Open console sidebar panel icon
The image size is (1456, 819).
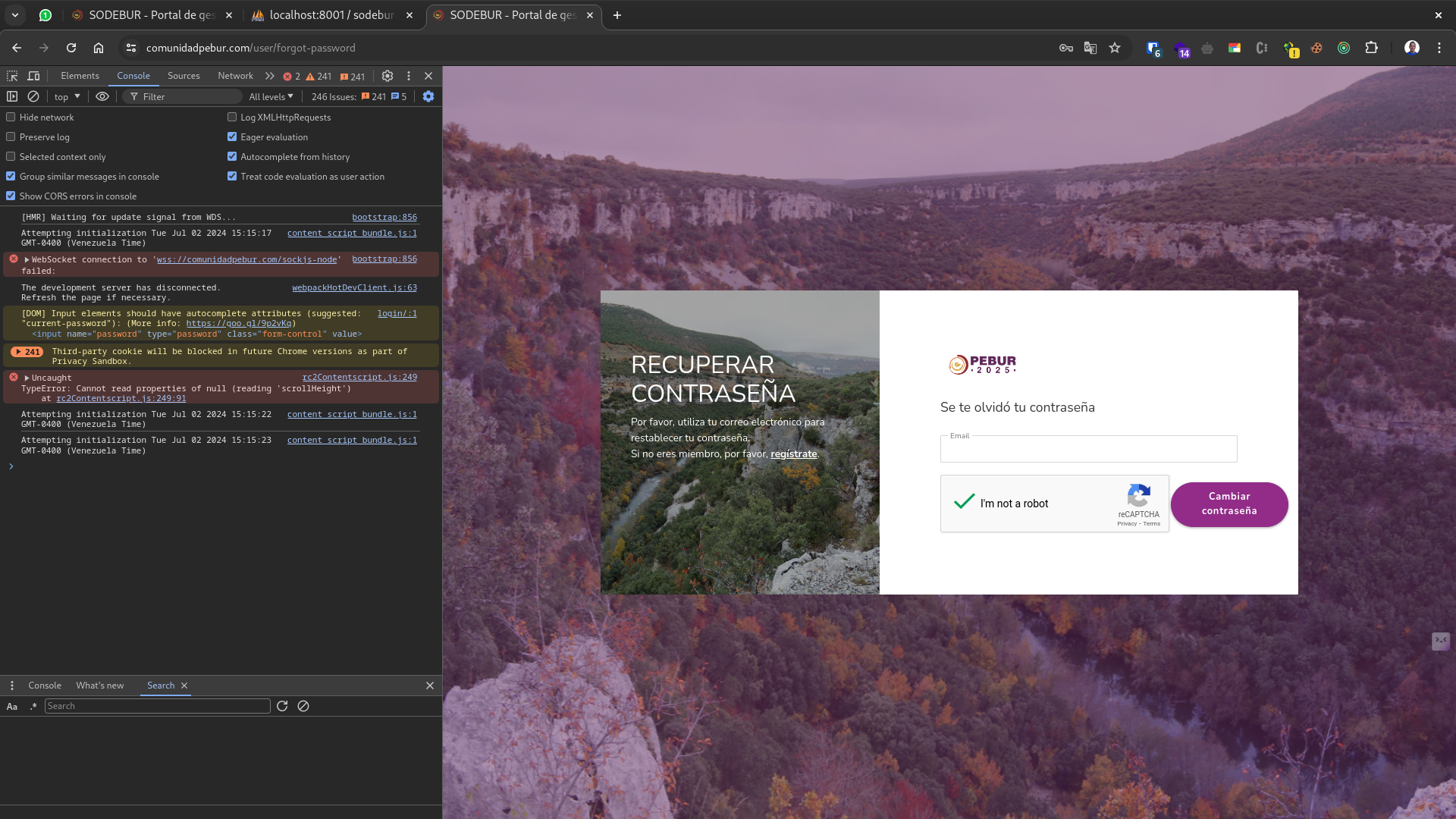tap(11, 96)
